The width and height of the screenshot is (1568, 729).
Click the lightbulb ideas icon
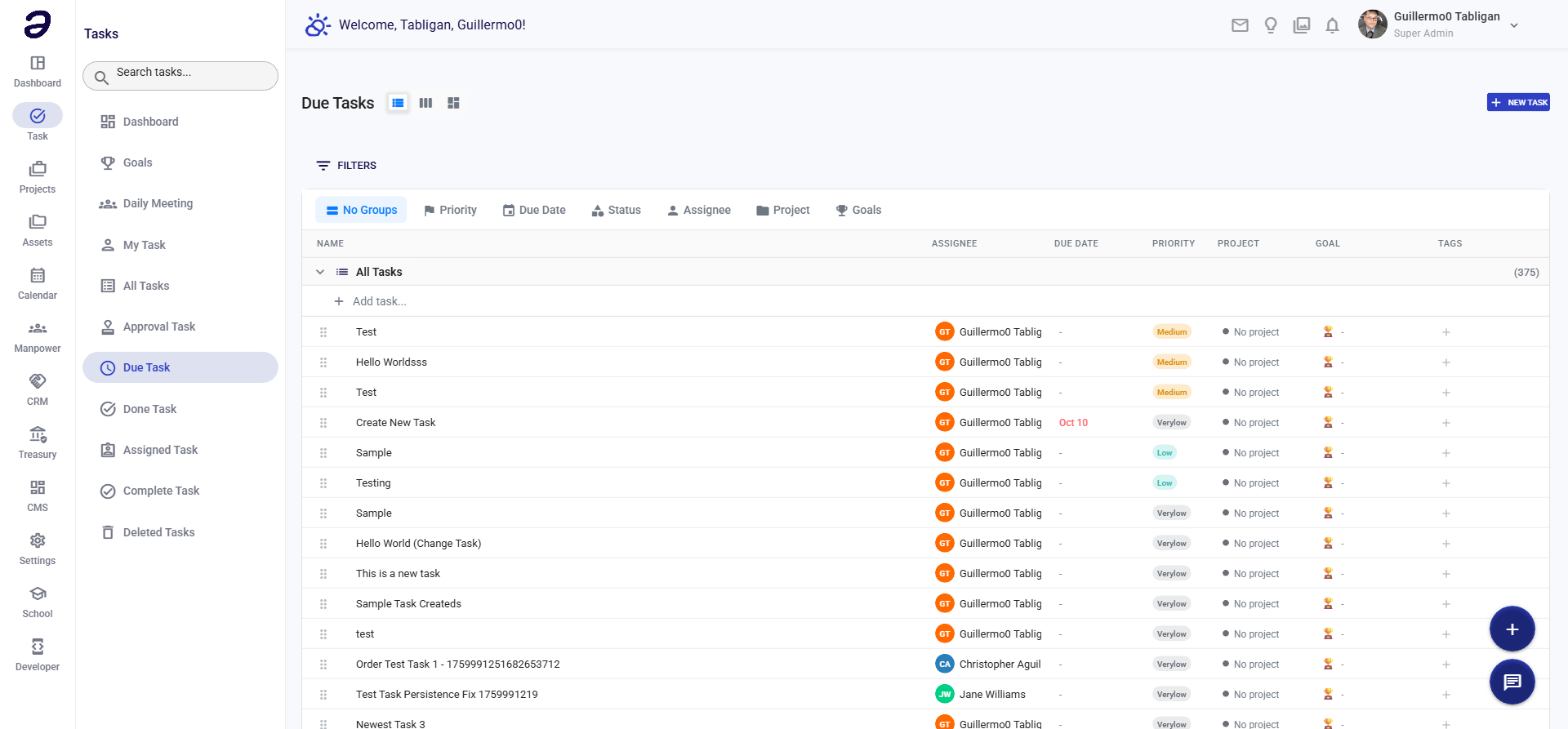(1271, 25)
